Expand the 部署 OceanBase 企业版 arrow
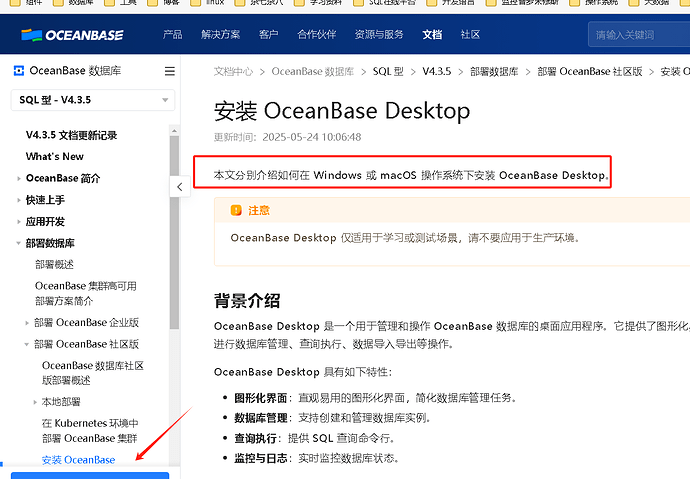The height and width of the screenshot is (479, 690). coord(27,323)
